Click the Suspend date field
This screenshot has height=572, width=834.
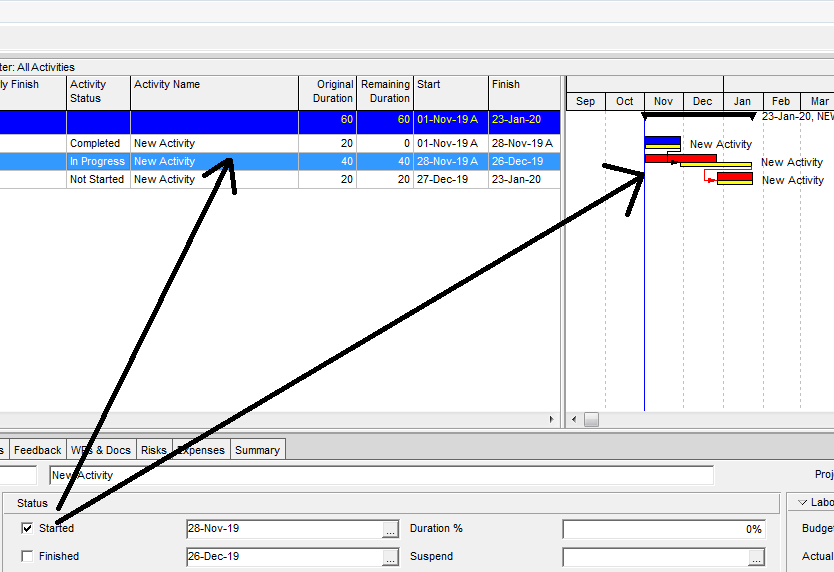[655, 557]
